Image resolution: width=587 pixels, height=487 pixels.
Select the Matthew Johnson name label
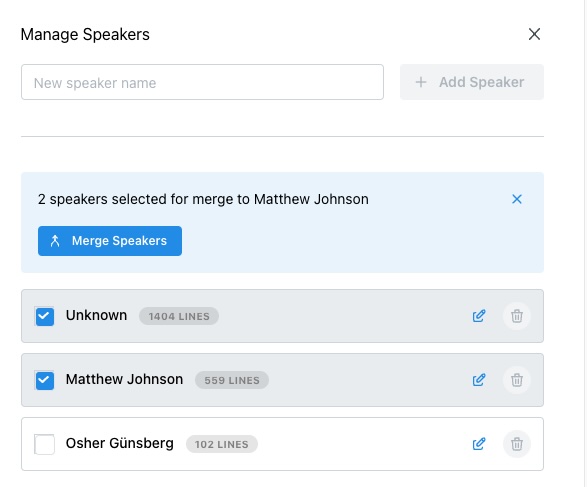coord(124,379)
